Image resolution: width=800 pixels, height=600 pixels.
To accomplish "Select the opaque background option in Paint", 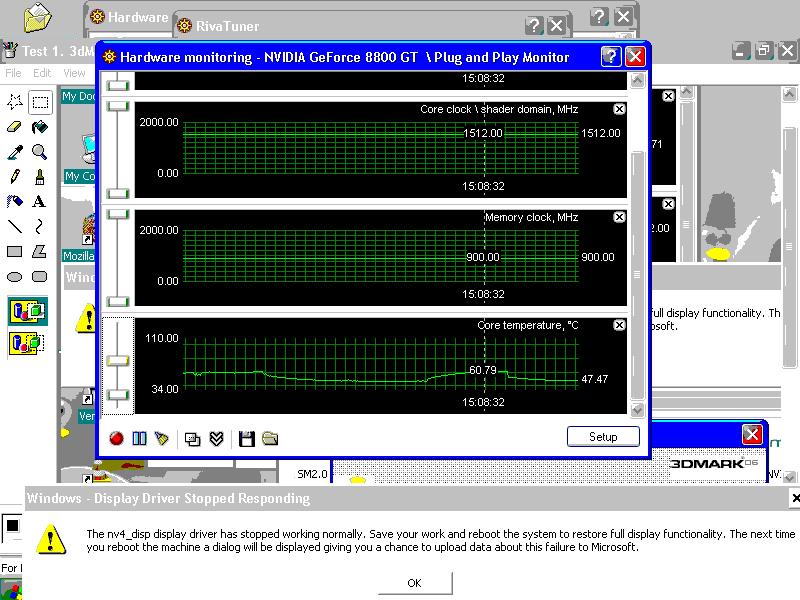I will pos(28,311).
